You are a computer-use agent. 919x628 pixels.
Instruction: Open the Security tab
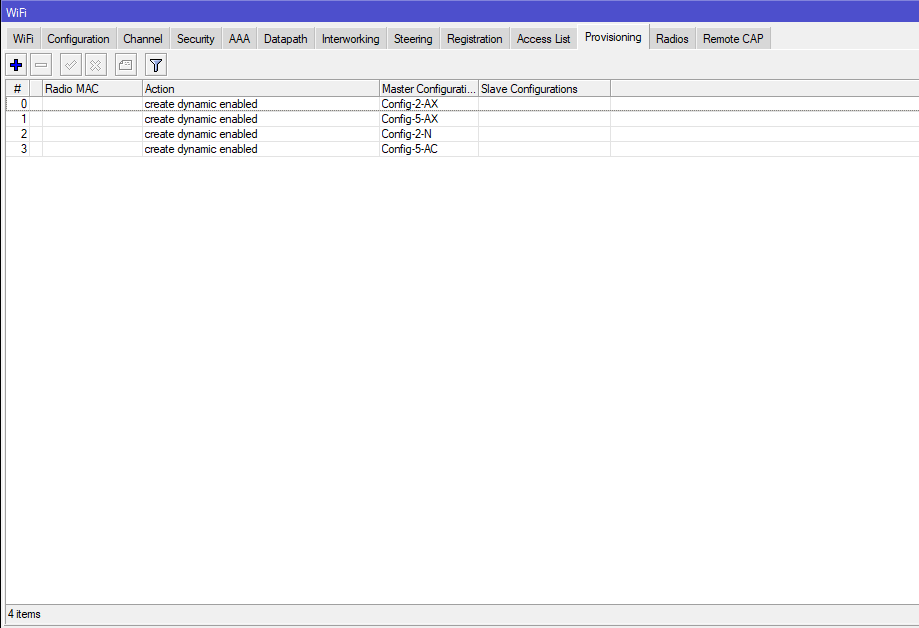pos(195,39)
